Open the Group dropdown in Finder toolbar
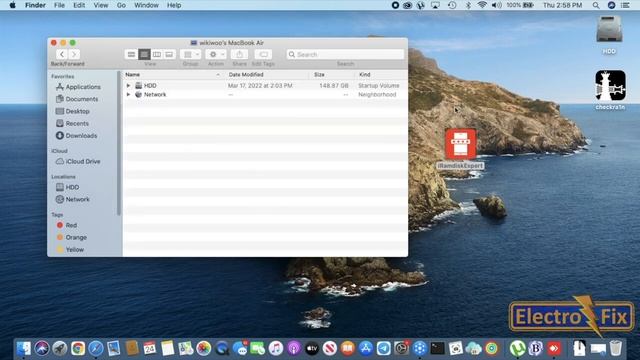This screenshot has width=640, height=360. coord(190,54)
